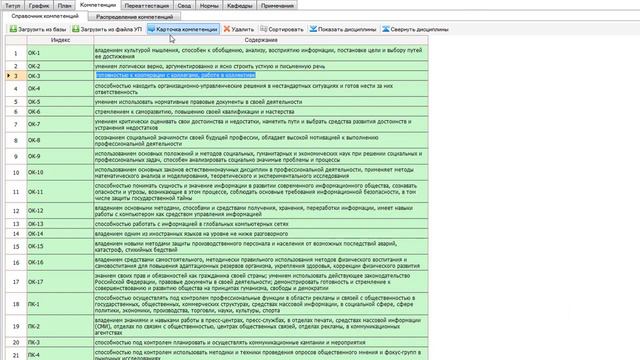Select the 'ПК-1' index cell

[60, 304]
